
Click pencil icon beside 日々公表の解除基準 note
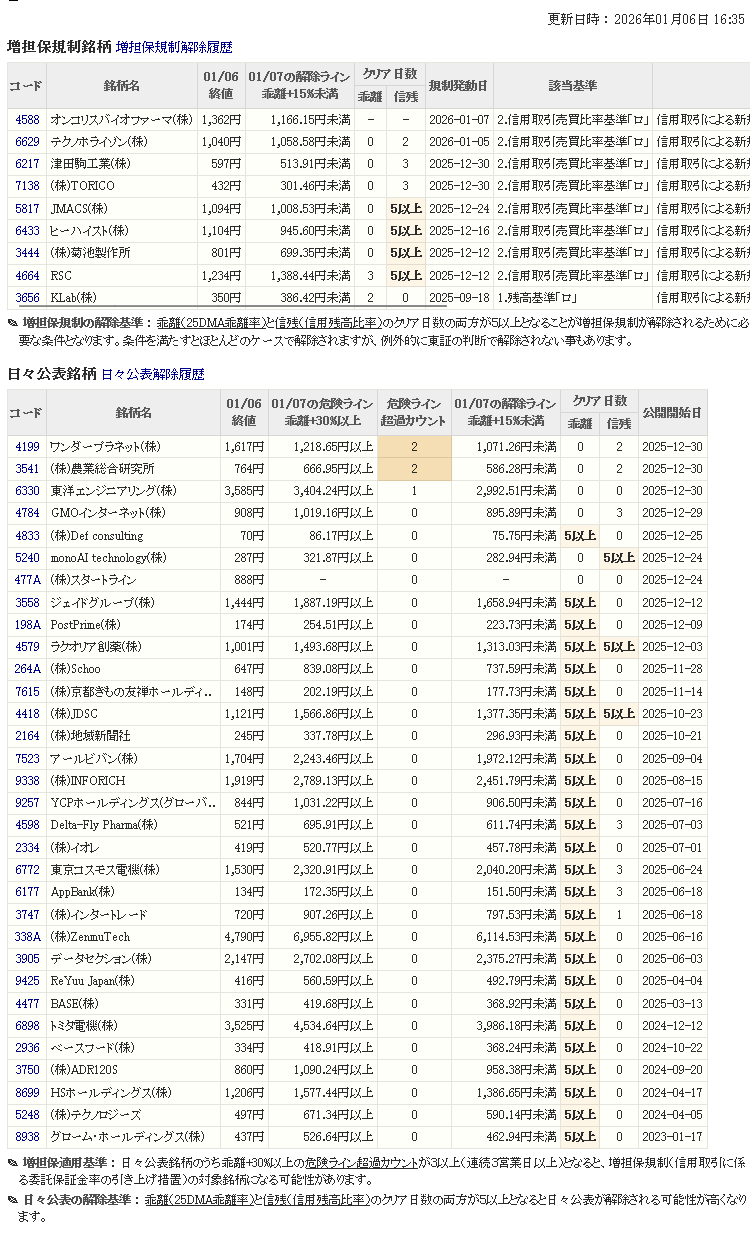click(x=12, y=1199)
